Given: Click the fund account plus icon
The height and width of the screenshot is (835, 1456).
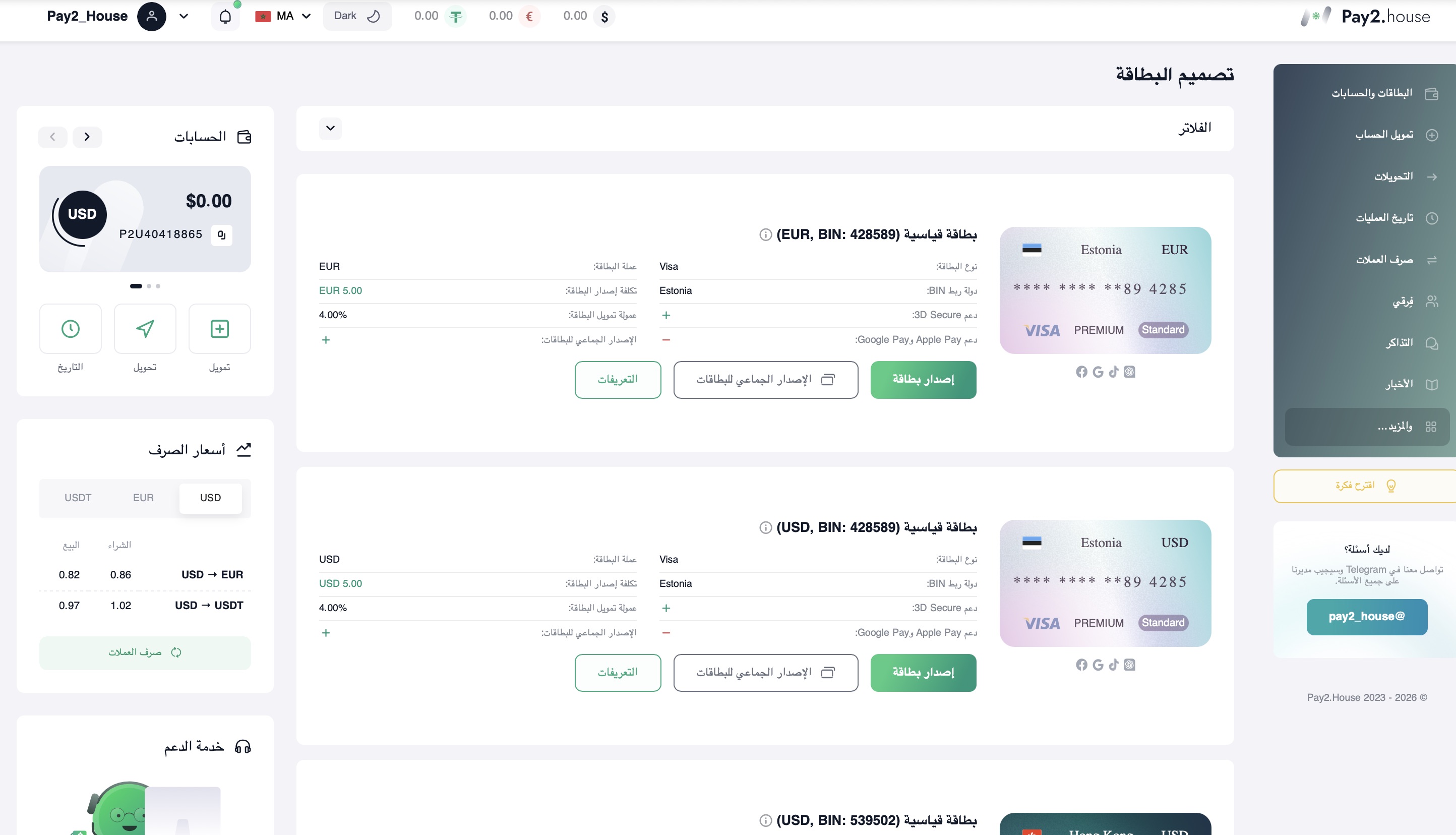Looking at the screenshot, I should [219, 329].
